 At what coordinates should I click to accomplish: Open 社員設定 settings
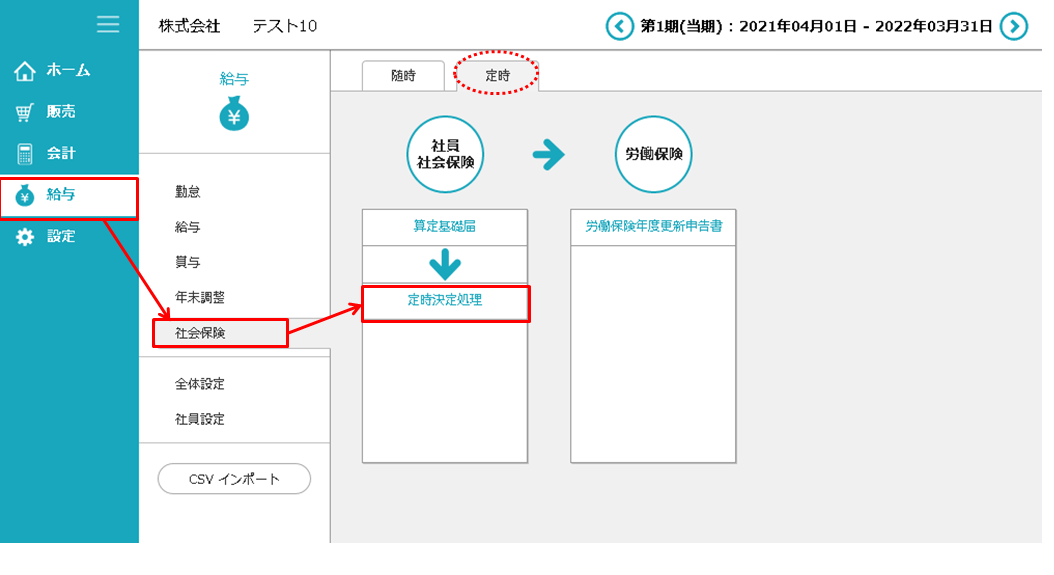tap(200, 419)
